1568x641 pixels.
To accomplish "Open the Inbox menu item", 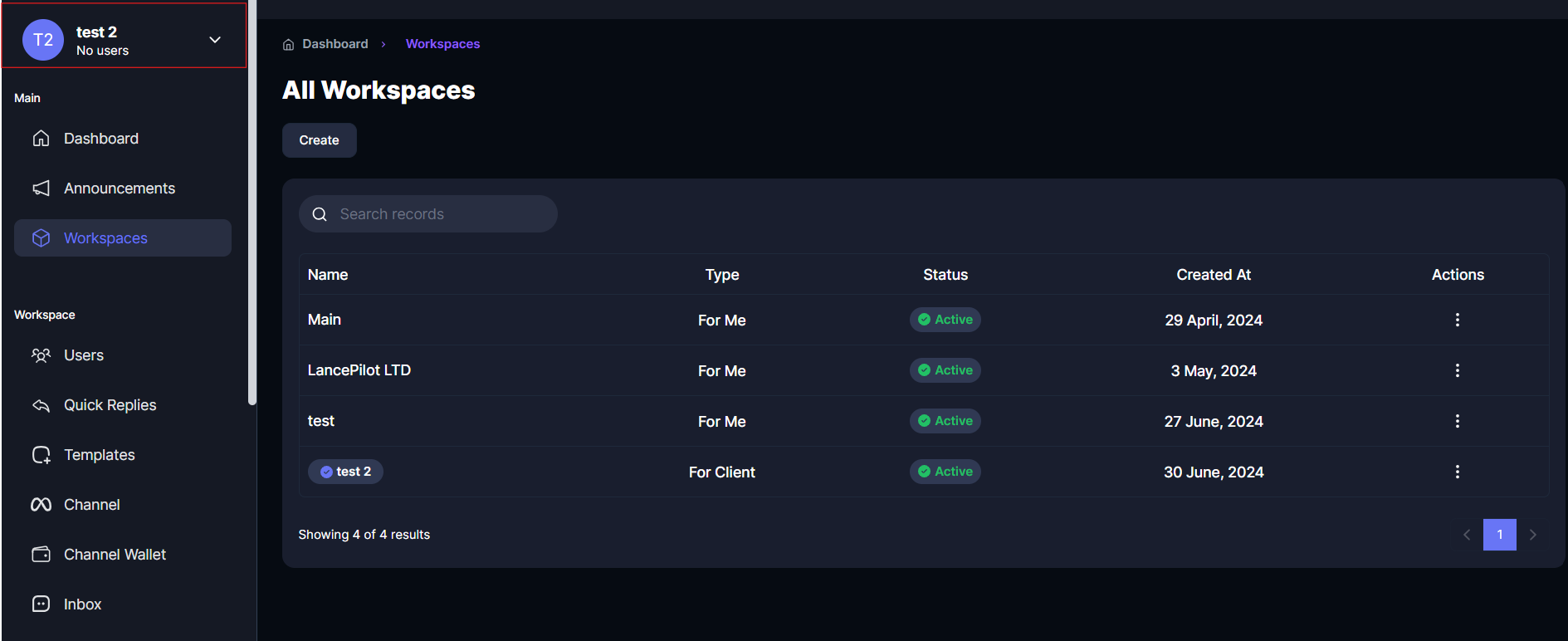I will point(82,604).
